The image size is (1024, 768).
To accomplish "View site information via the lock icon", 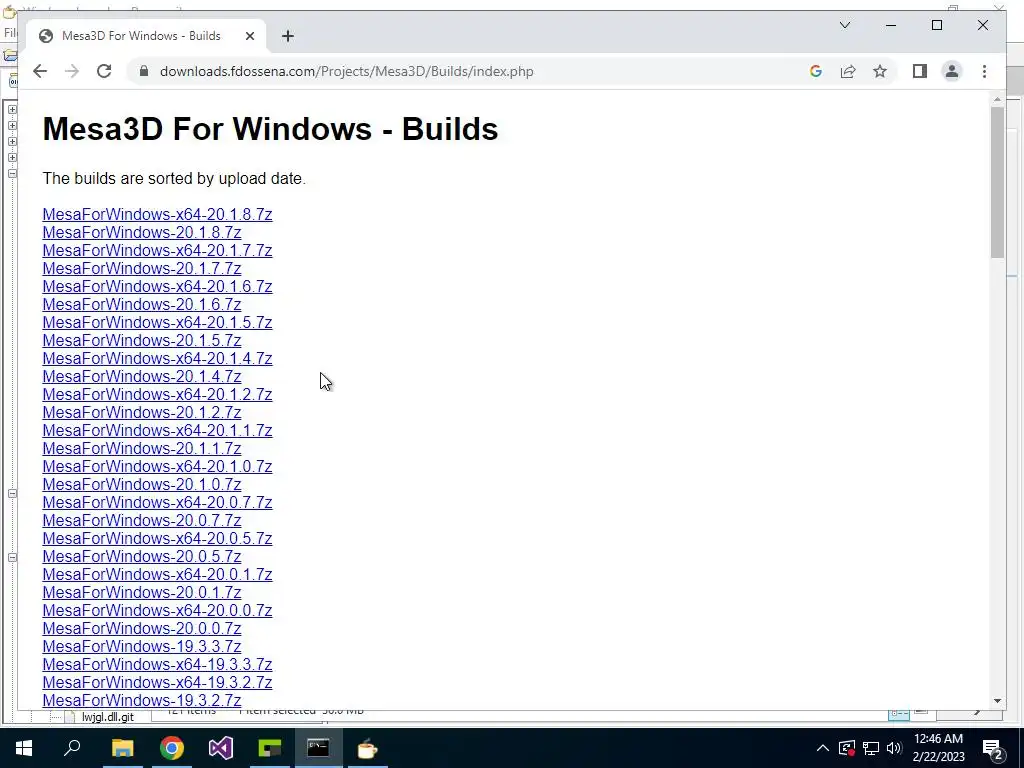I will [144, 71].
